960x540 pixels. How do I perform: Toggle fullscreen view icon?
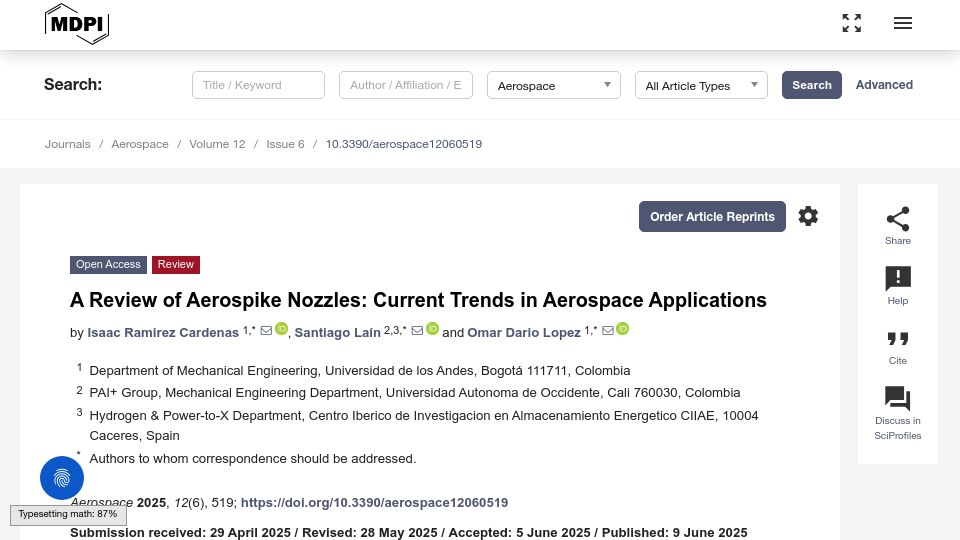852,23
